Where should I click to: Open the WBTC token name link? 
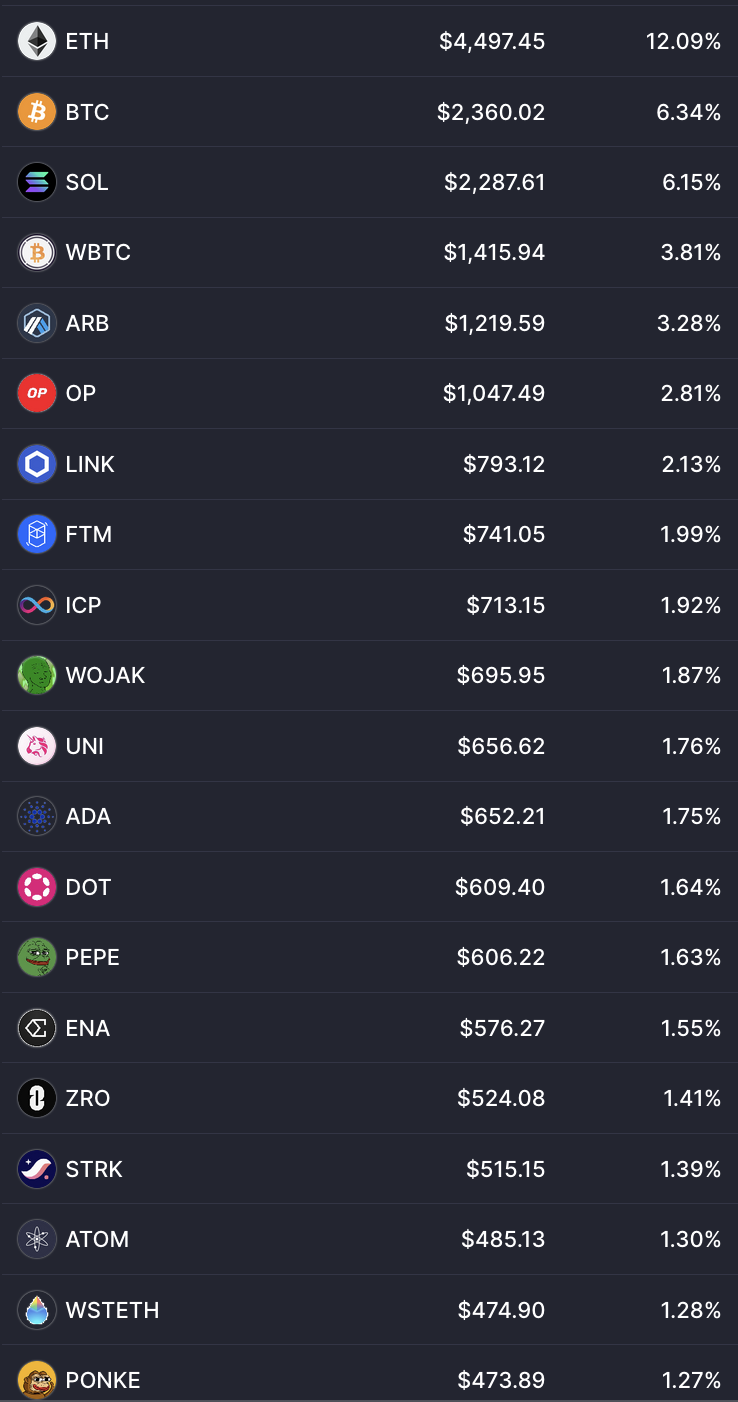[98, 252]
